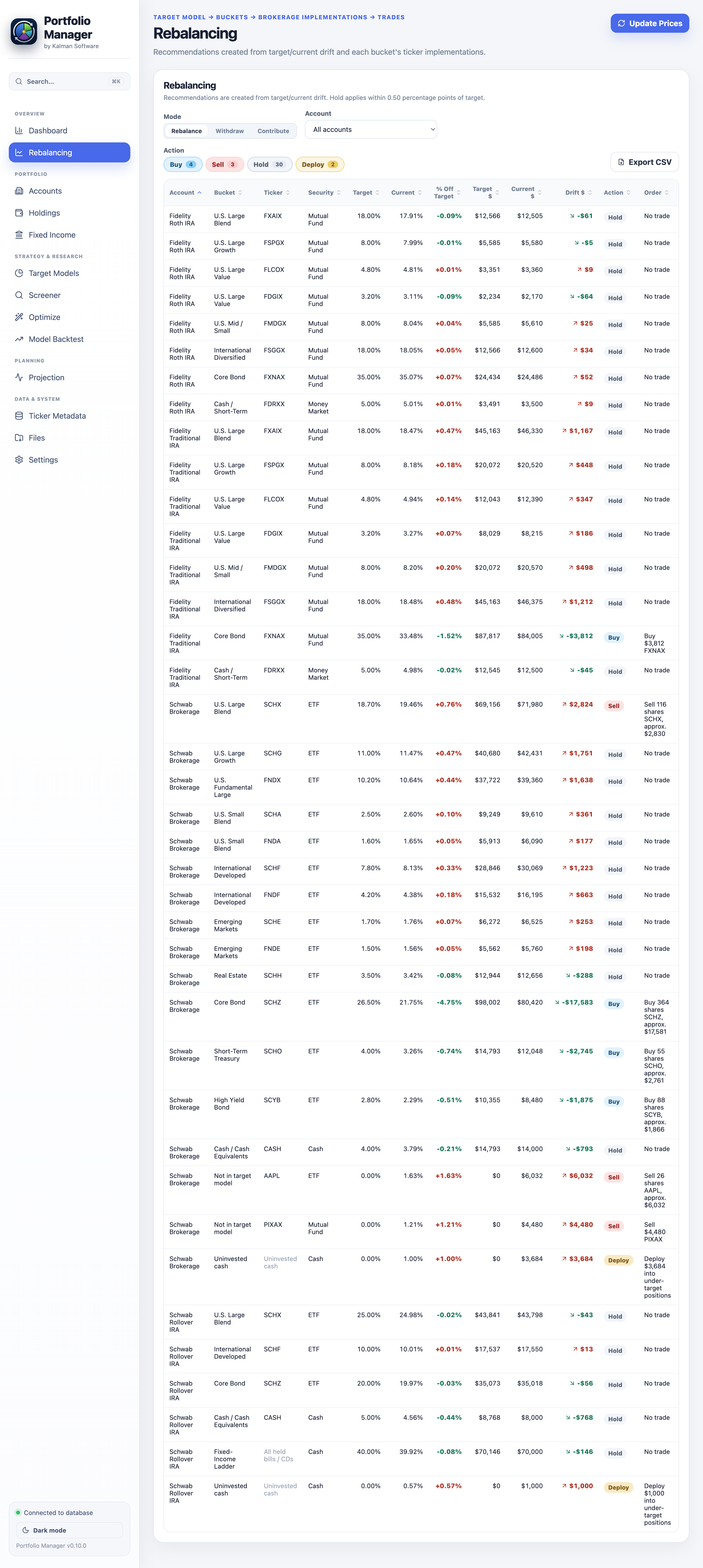Viewport: 703px width, 1568px height.
Task: Click the Ticker Metadata database icon
Action: coord(19,415)
